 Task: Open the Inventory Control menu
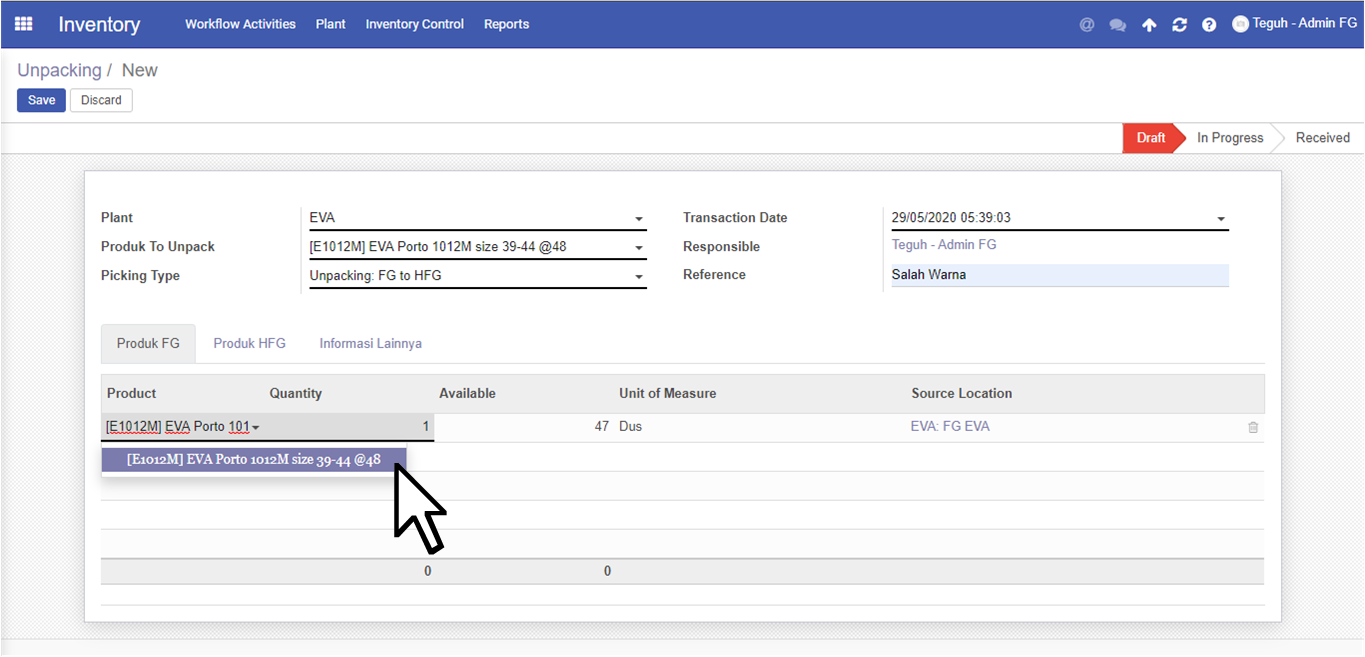tap(414, 24)
